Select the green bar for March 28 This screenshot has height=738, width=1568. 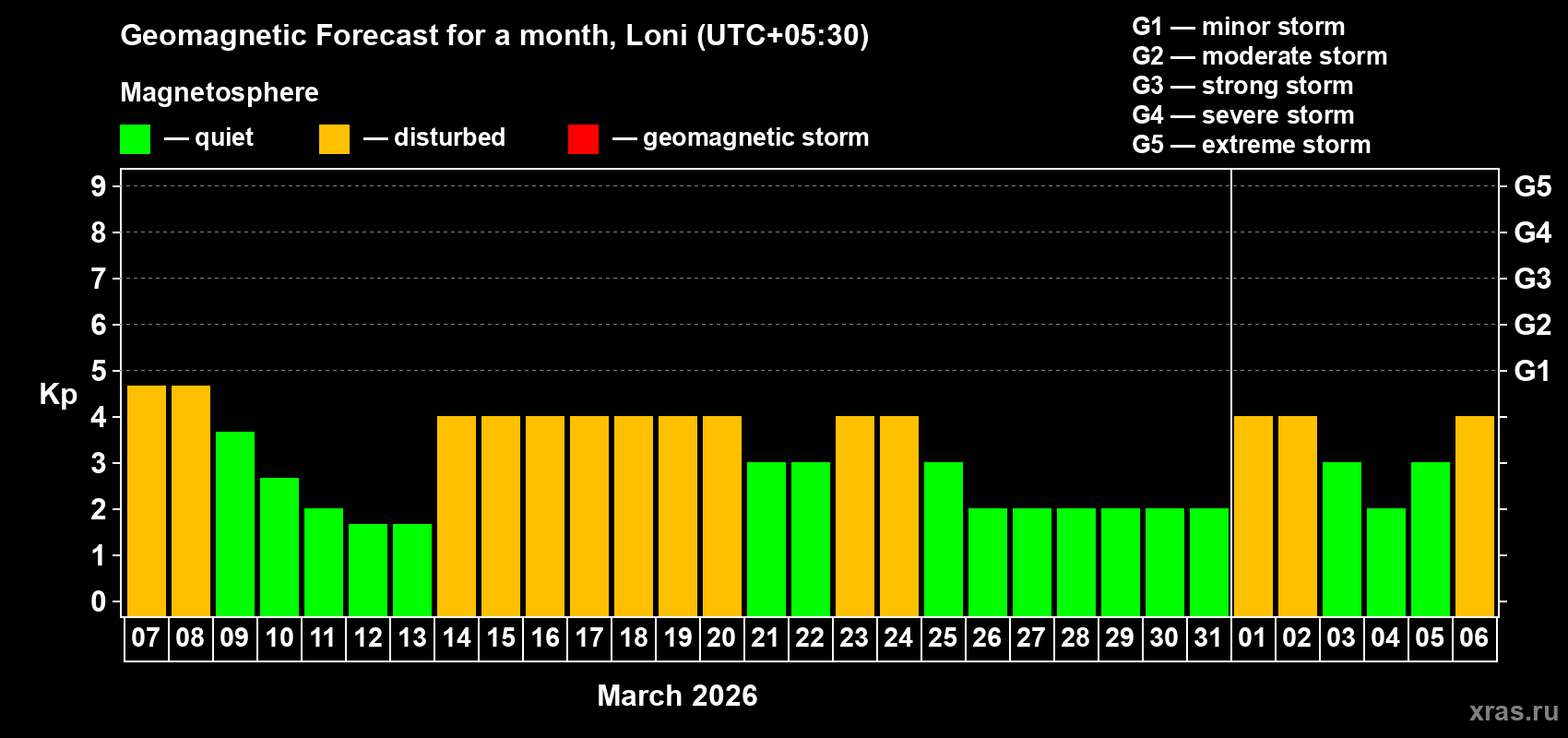click(x=1076, y=563)
